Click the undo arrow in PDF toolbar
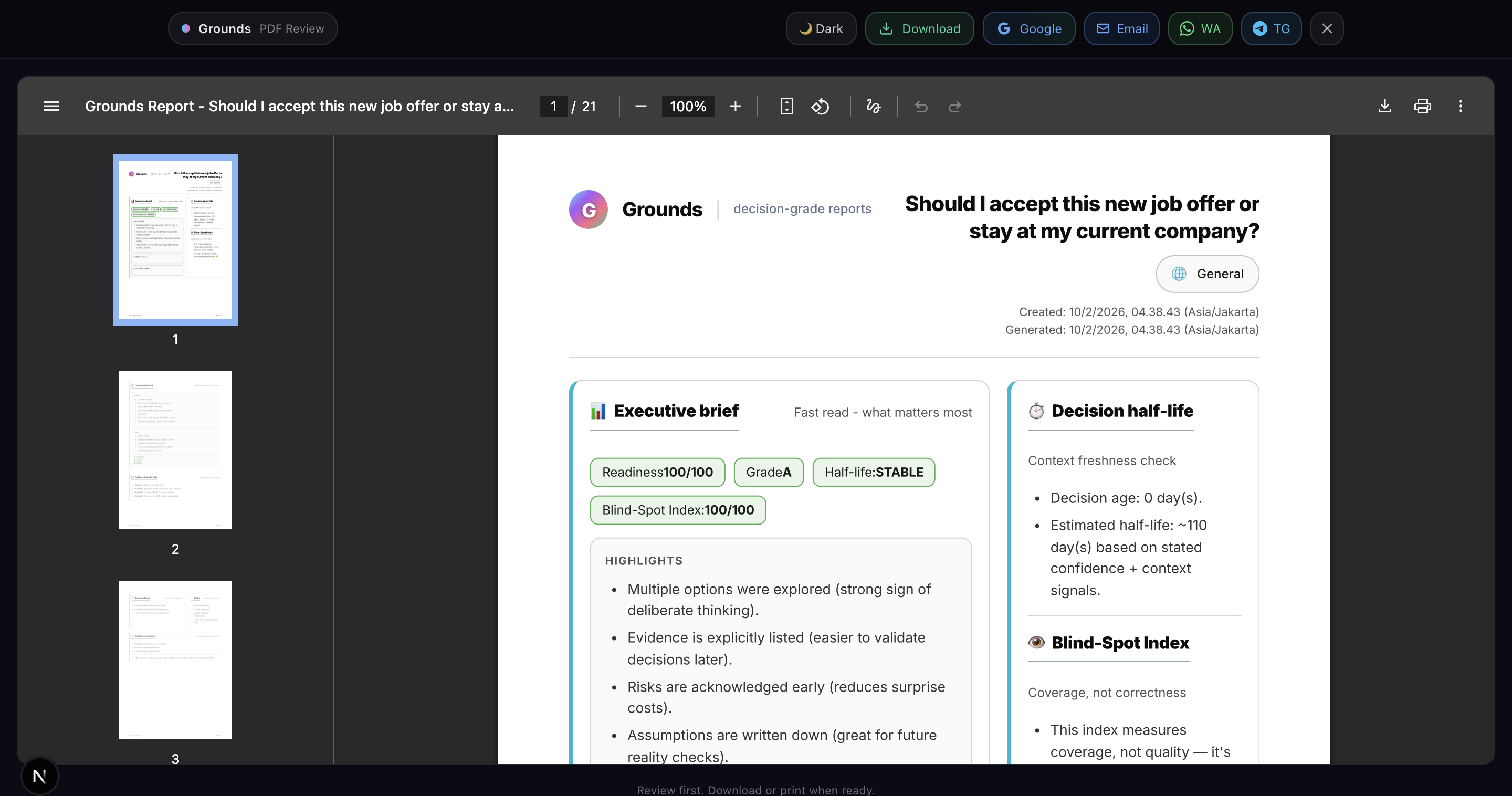The image size is (1512, 796). click(x=921, y=106)
